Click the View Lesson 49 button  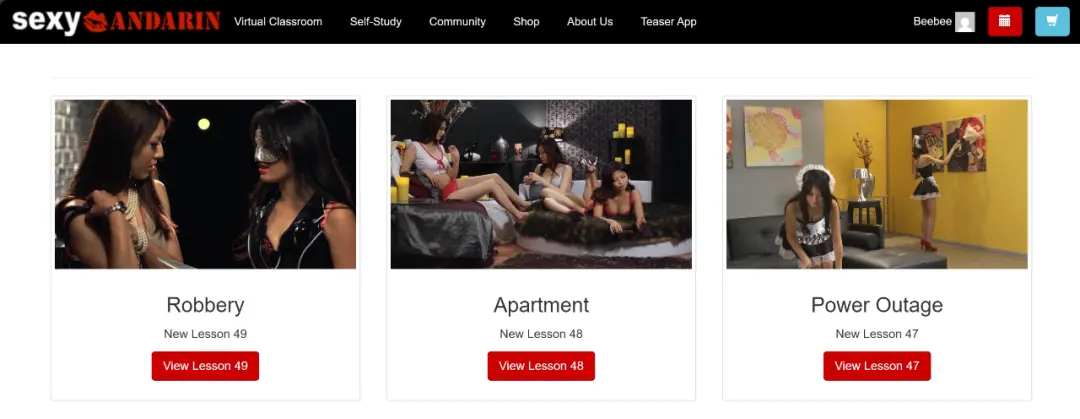[x=205, y=366]
